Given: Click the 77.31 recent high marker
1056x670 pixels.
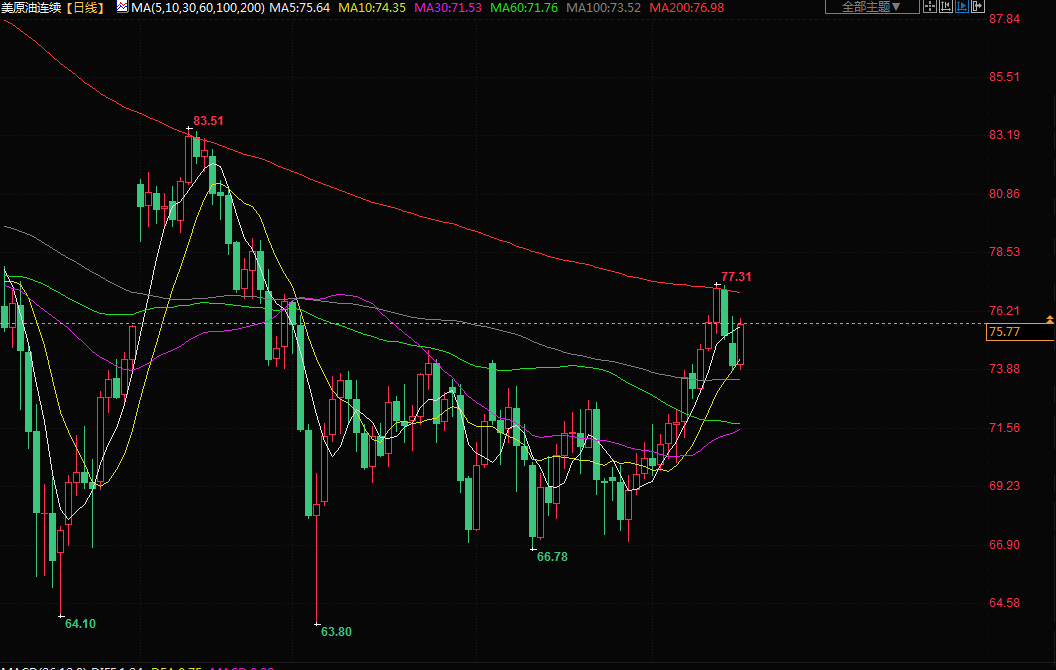Looking at the screenshot, I should [736, 277].
